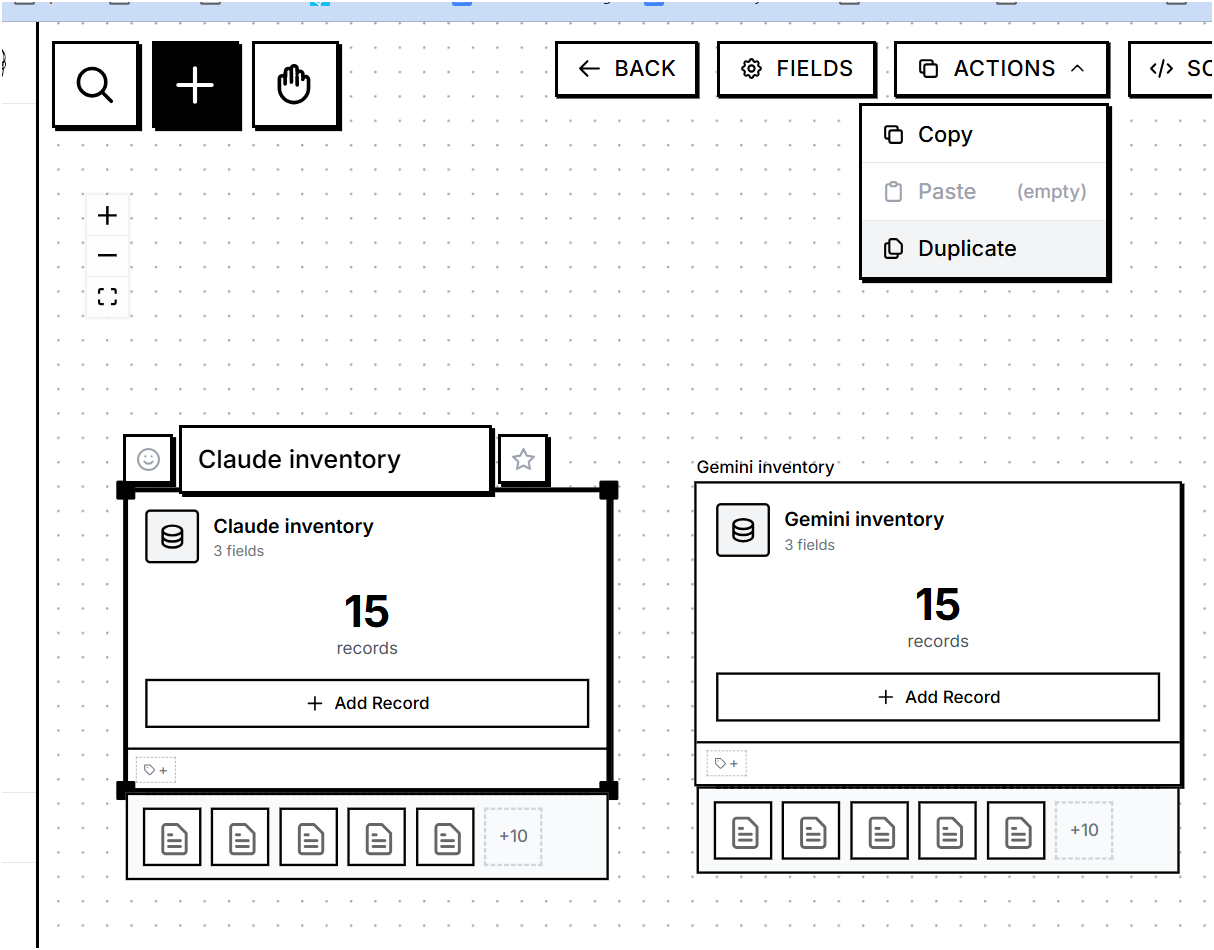Open the FIELDS panel
This screenshot has width=1214, height=950.
click(x=796, y=68)
